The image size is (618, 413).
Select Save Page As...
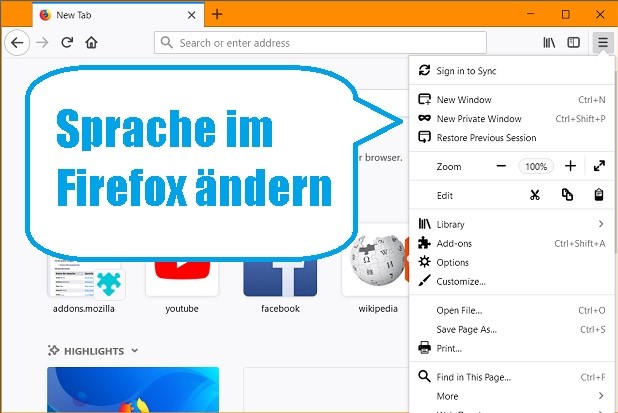click(x=512, y=329)
